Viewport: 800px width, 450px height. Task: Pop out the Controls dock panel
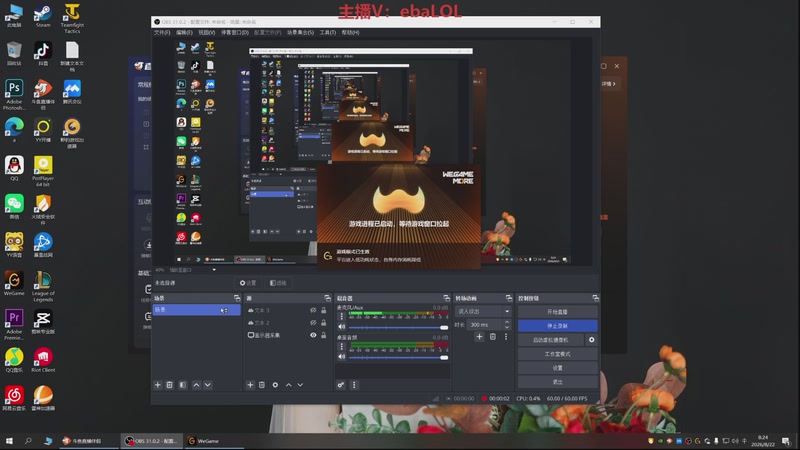pos(595,298)
